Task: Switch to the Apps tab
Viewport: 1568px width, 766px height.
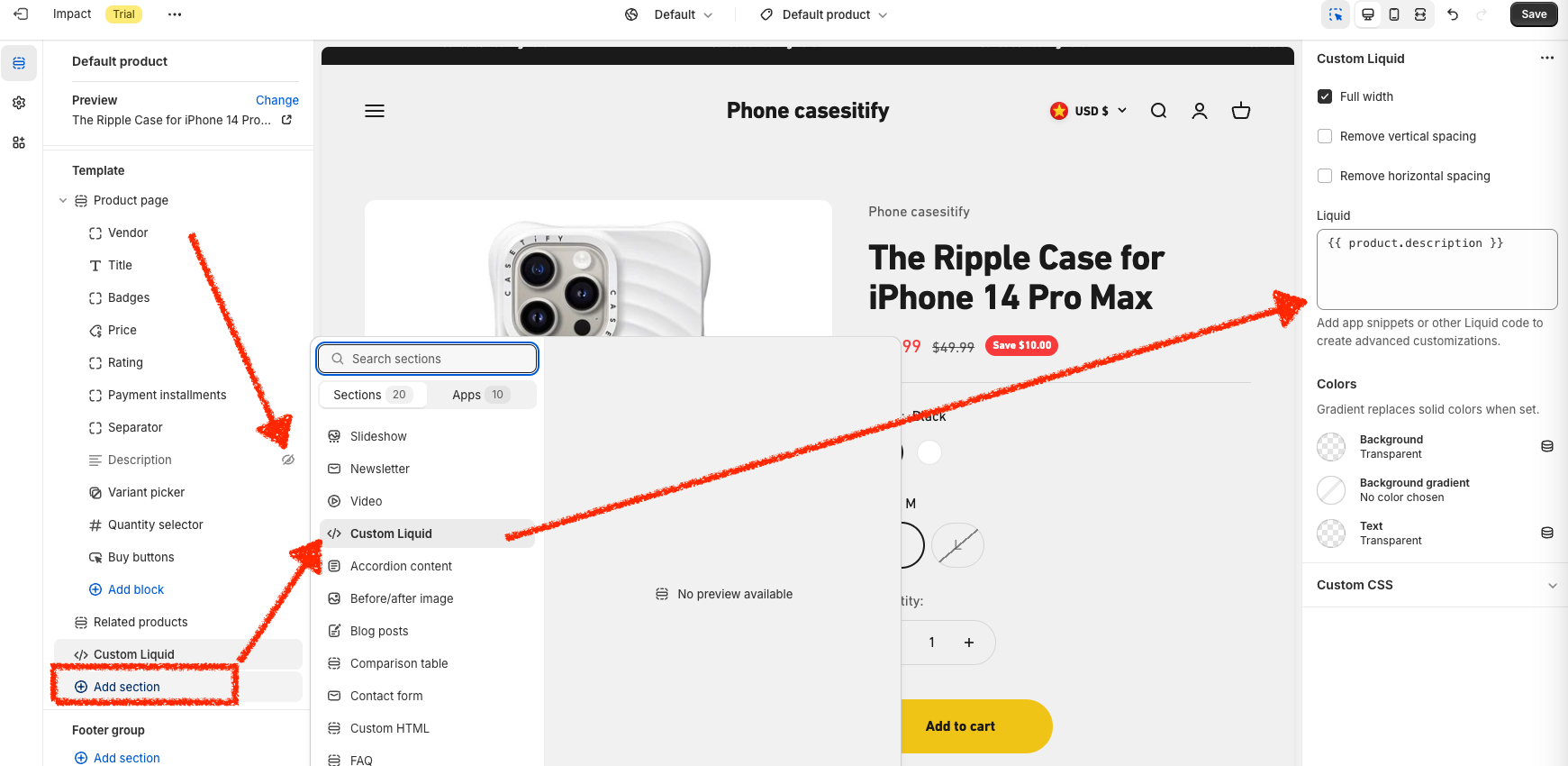Action: [480, 395]
